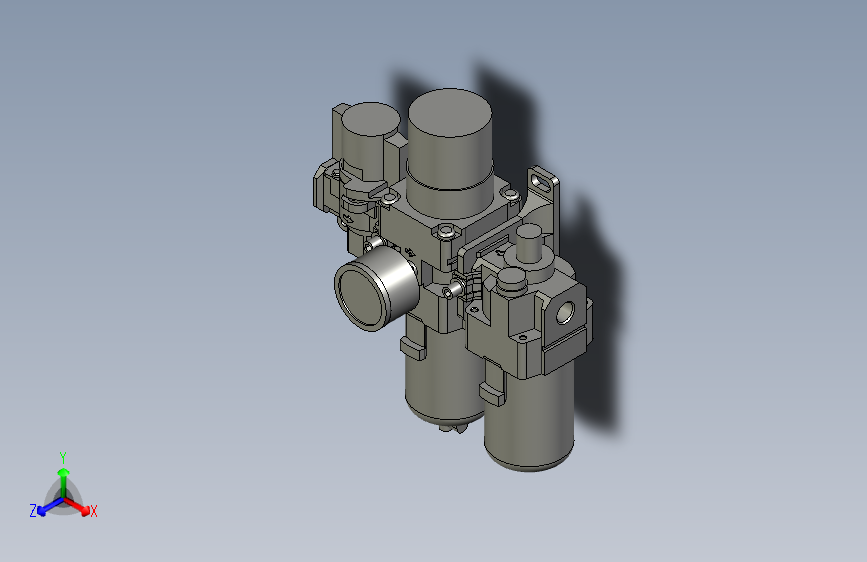Select the large regulator knob top face

(450, 111)
